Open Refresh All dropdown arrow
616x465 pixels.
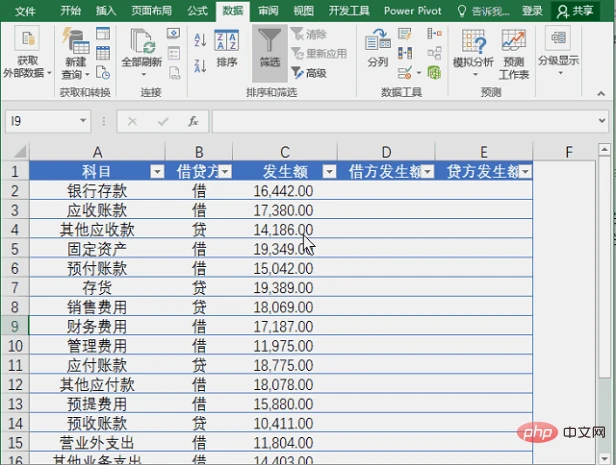pos(143,74)
